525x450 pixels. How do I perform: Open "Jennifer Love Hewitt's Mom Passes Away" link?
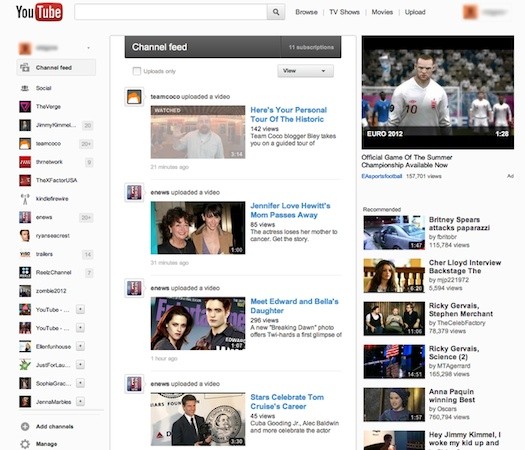coord(290,210)
